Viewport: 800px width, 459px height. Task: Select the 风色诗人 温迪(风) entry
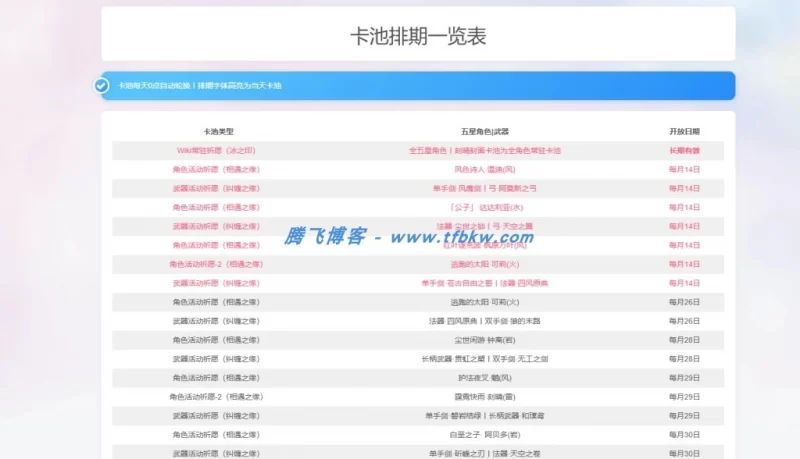point(484,170)
